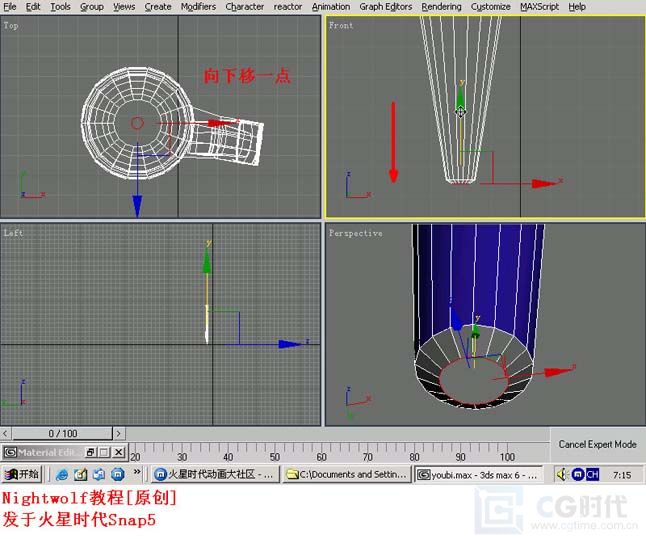The height and width of the screenshot is (539, 646).
Task: Click the Left viewport label
Action: coord(13,233)
